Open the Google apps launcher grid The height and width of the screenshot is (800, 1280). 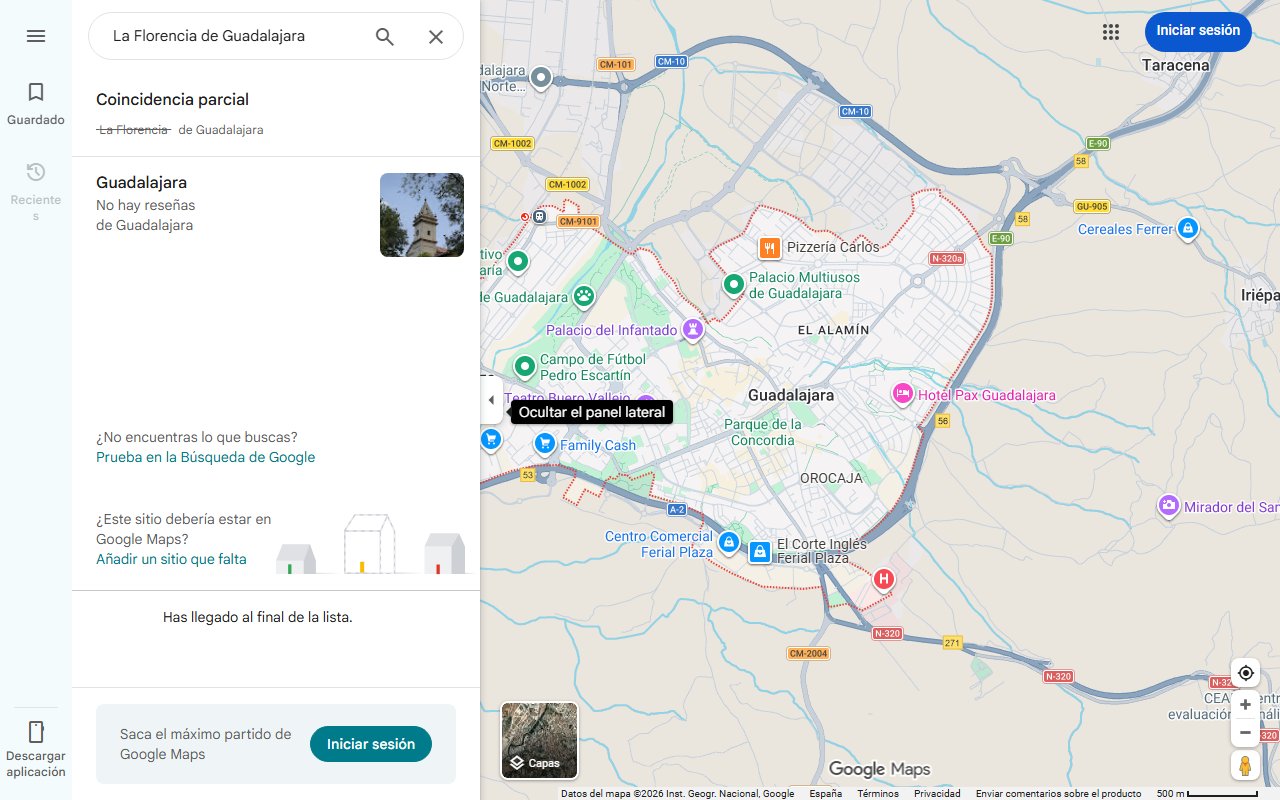pos(1110,31)
